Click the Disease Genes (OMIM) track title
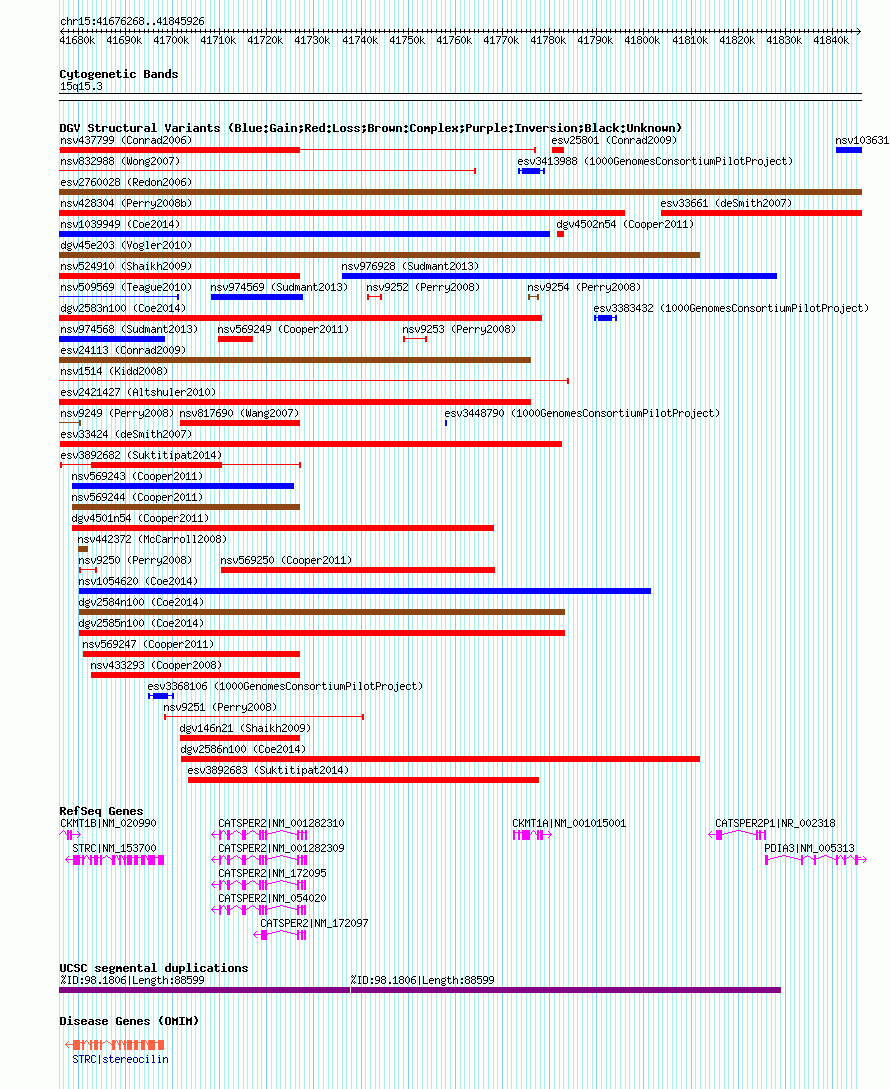890x1089 pixels. 129,1021
